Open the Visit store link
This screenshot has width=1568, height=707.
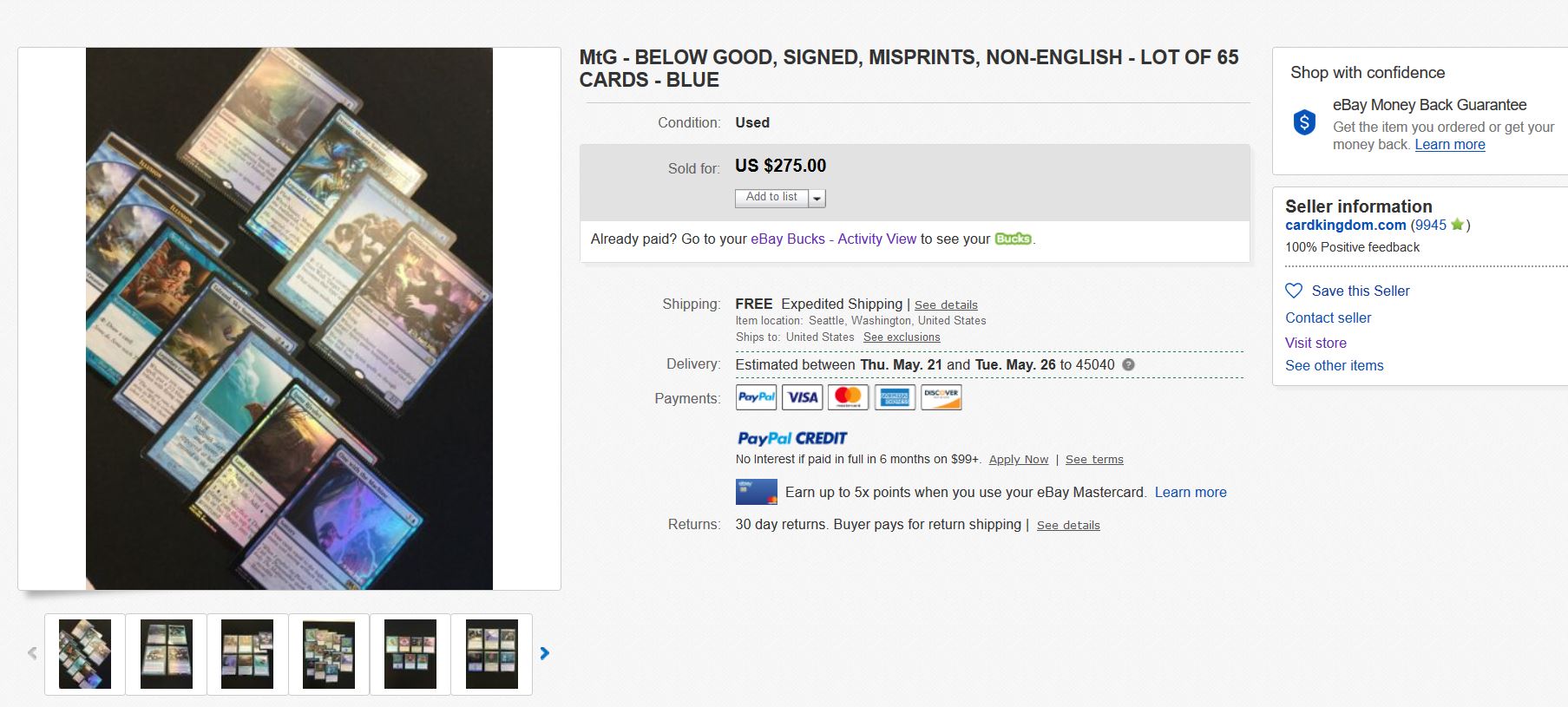click(x=1315, y=343)
